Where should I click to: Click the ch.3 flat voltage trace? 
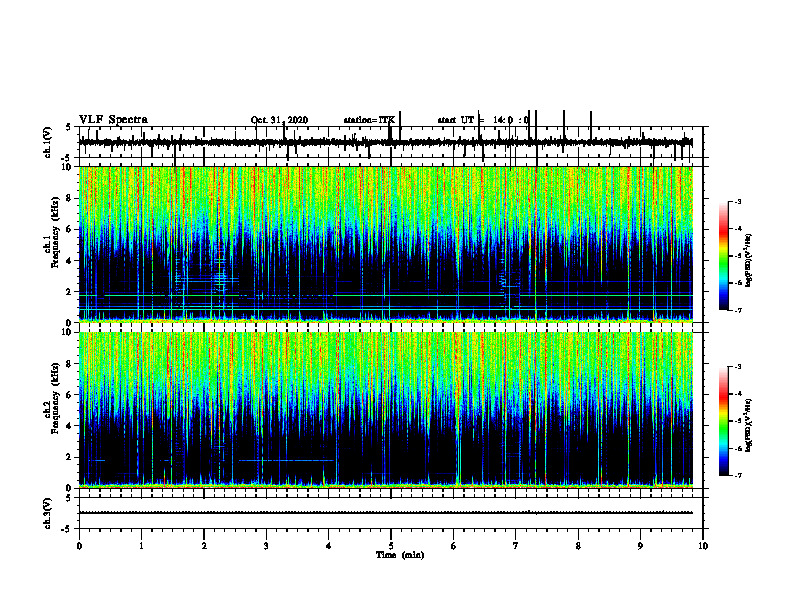pos(385,513)
